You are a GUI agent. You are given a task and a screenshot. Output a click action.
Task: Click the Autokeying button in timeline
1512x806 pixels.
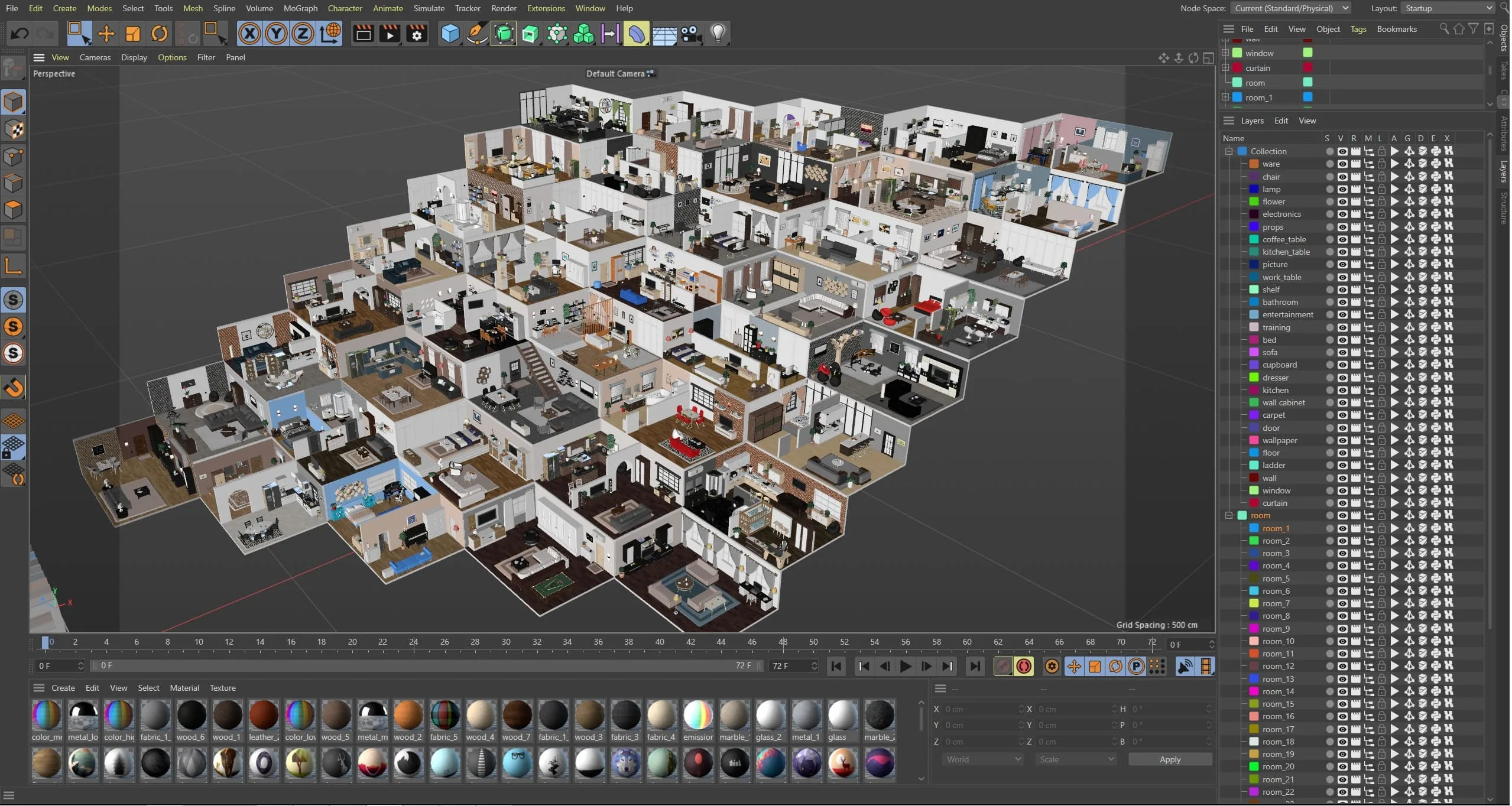click(1024, 667)
